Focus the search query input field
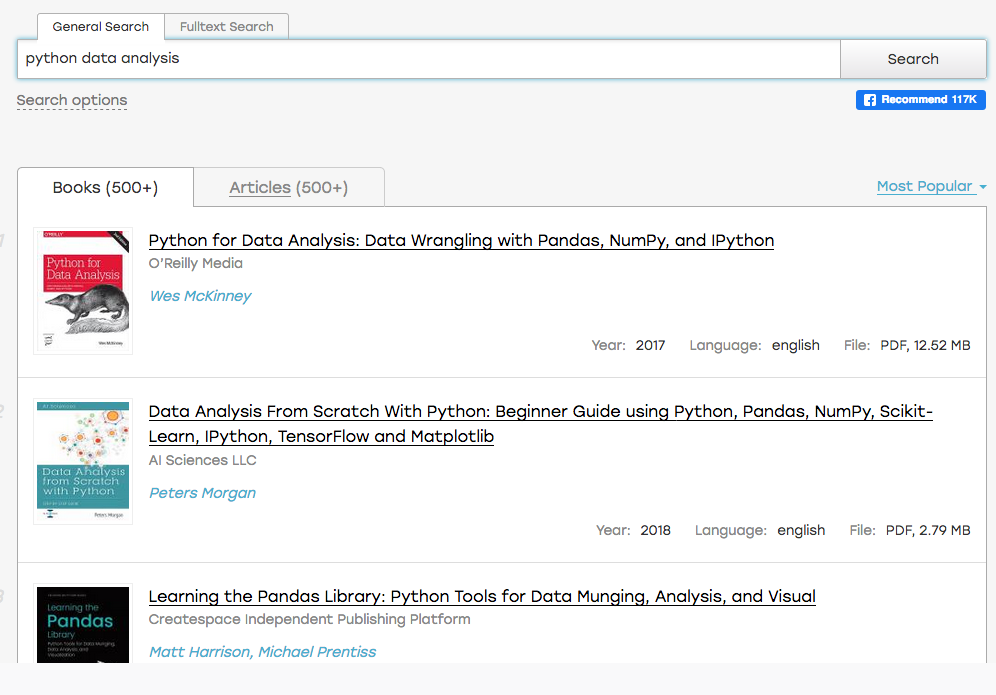996x695 pixels. (x=429, y=59)
